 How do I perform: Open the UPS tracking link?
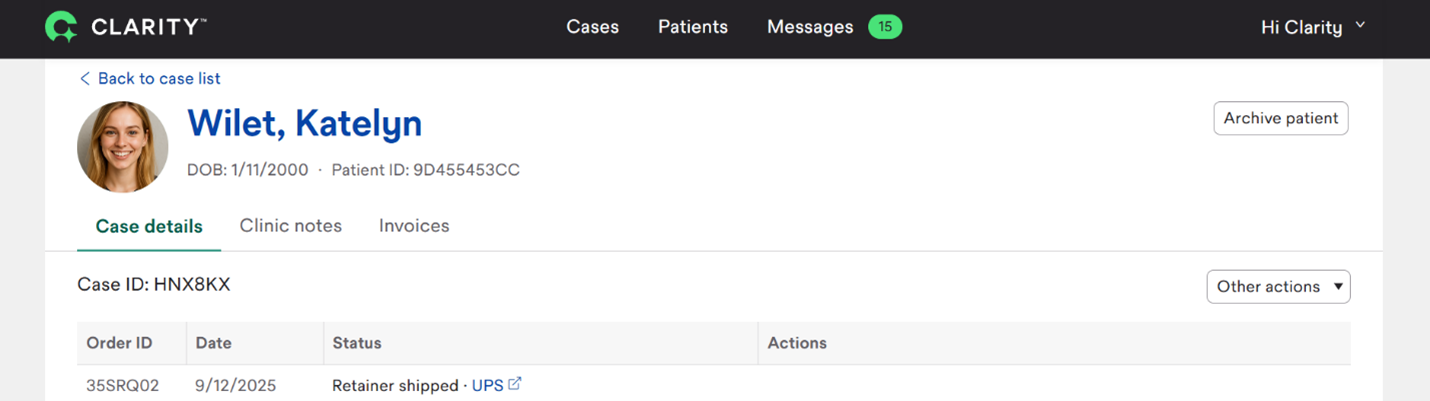point(488,385)
